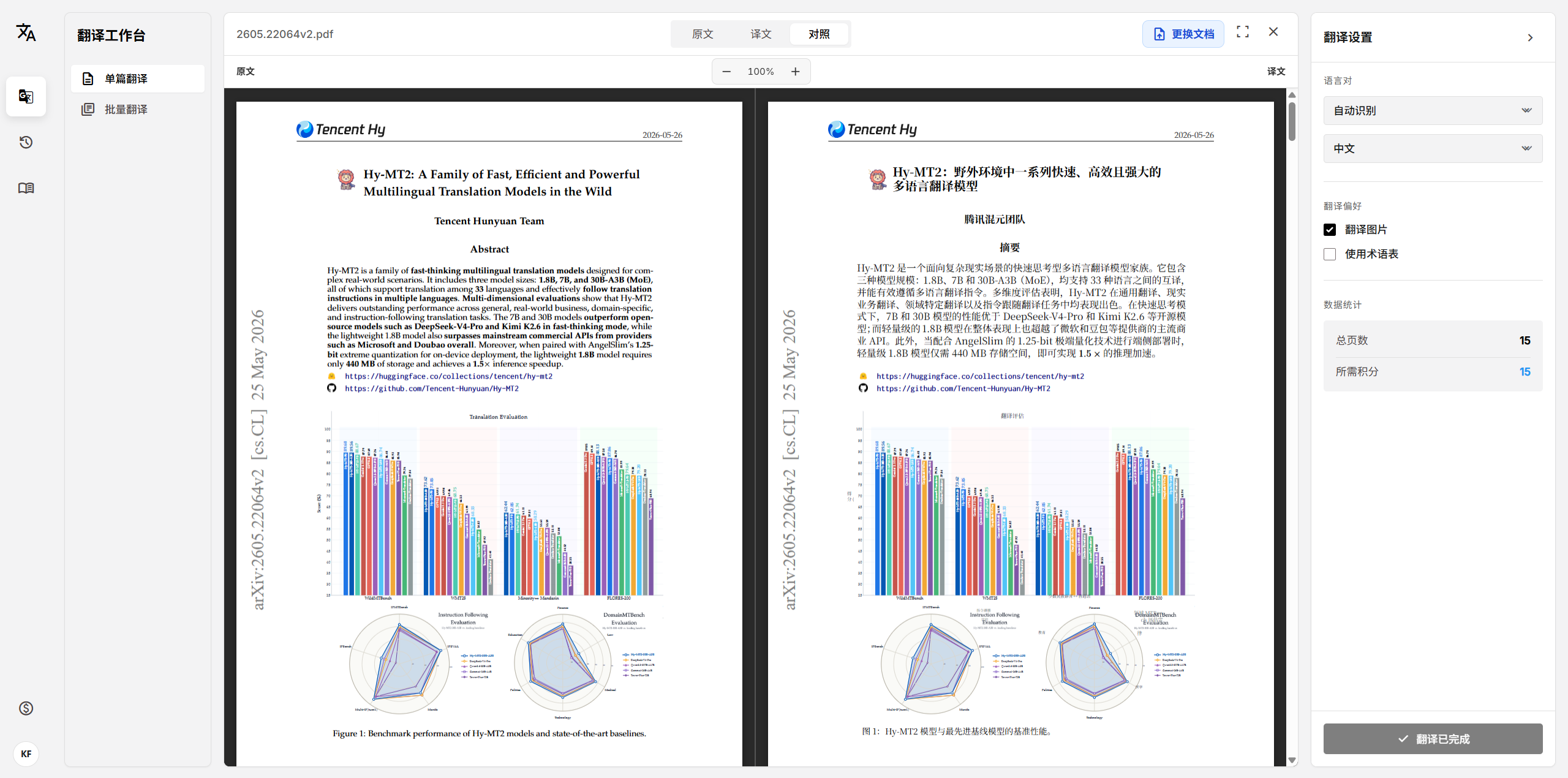The height and width of the screenshot is (778, 1568).
Task: Enable the 使用术语表 checkbox
Action: point(1330,254)
